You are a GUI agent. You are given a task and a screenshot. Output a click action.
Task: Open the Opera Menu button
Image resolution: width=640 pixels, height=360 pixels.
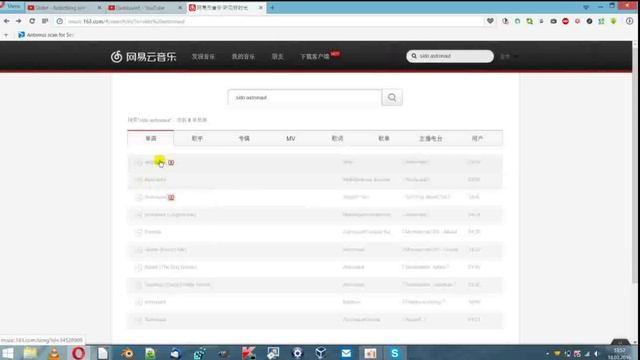tap(12, 6)
